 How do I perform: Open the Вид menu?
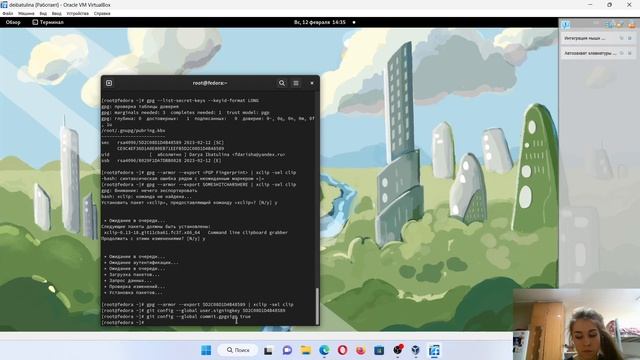coord(43,13)
